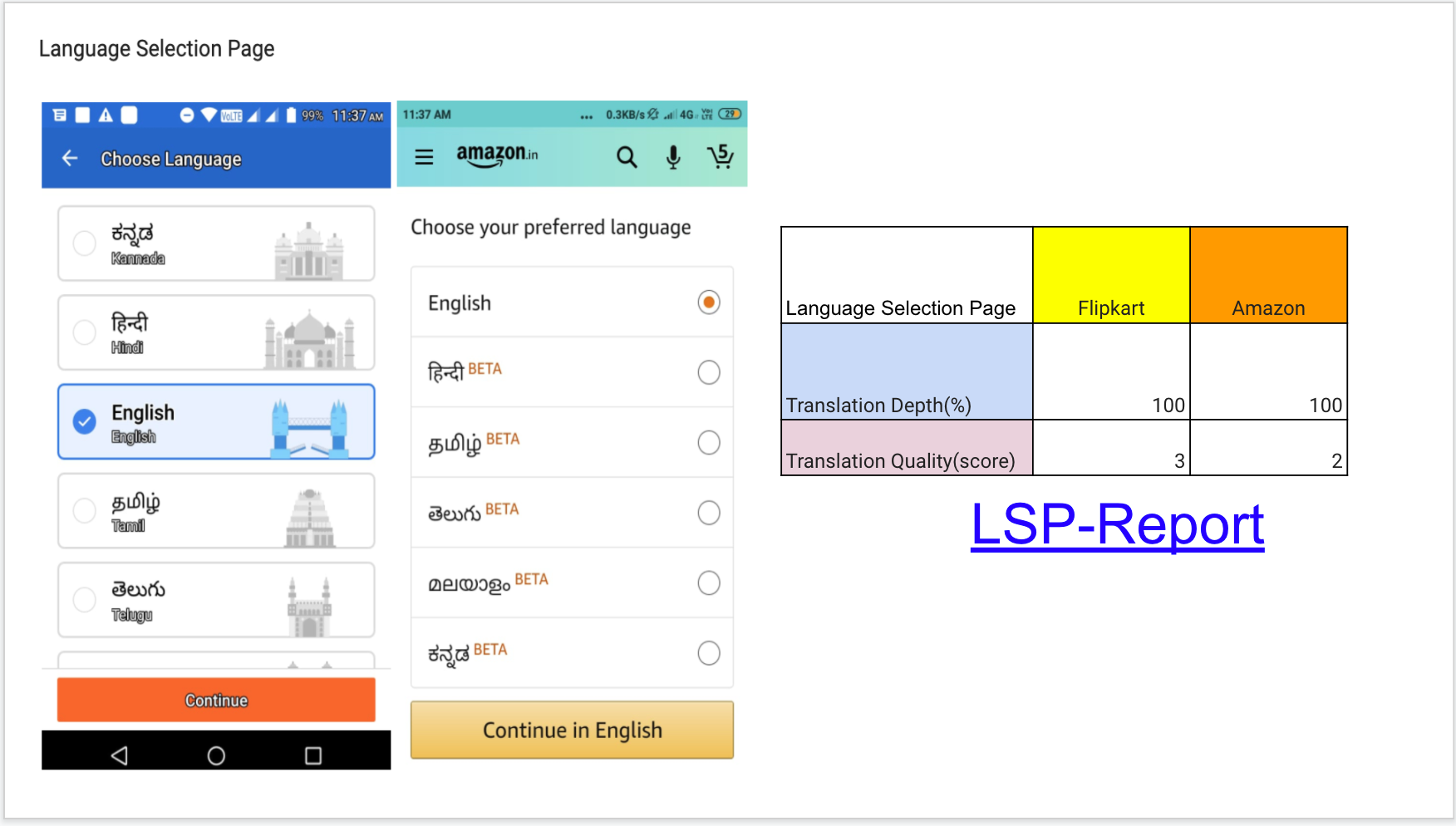Click the amazon.in logo

click(x=496, y=155)
